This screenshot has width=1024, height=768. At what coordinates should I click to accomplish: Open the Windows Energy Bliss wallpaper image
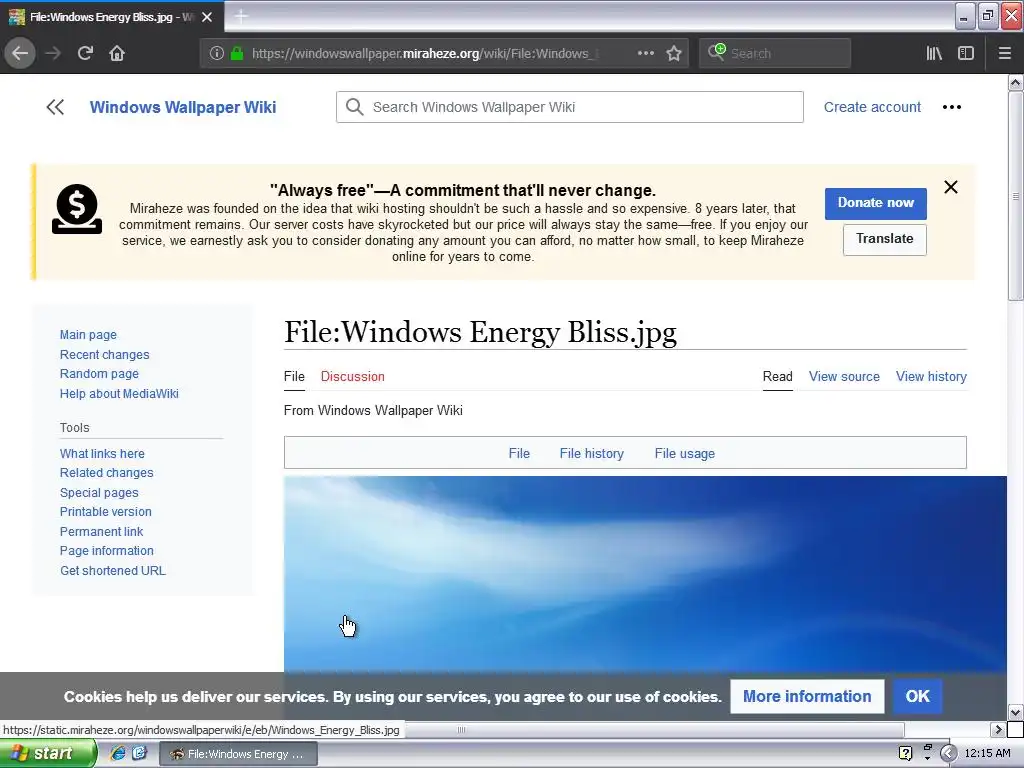645,573
